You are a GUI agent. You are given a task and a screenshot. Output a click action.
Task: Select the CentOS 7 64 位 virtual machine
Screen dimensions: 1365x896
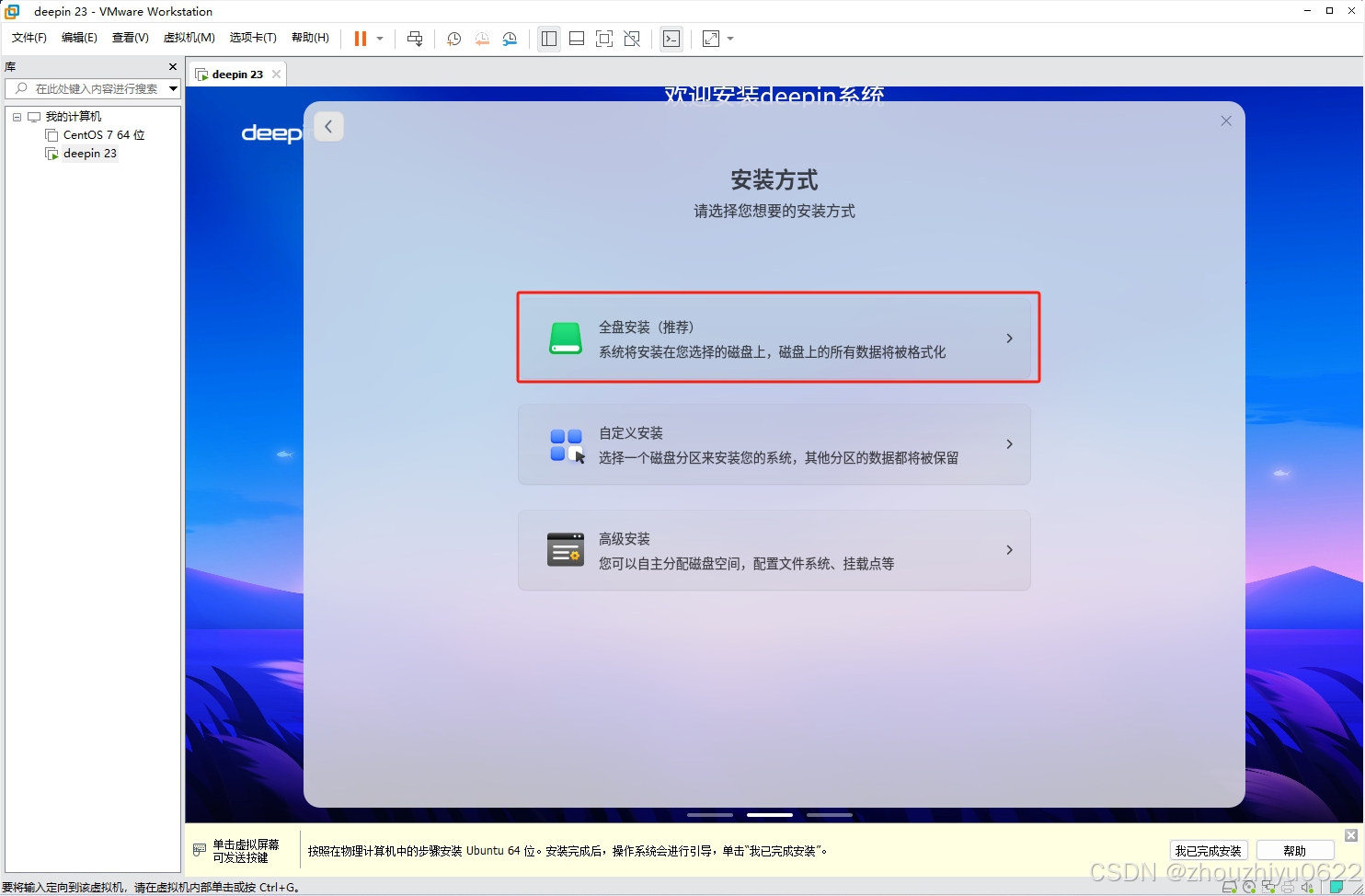(x=104, y=135)
